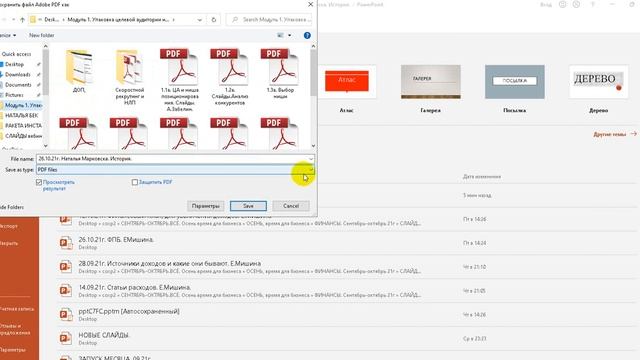Open presentation icon for 28.09.21г. Источники доходов
This screenshot has width=640, height=360.
(66, 267)
